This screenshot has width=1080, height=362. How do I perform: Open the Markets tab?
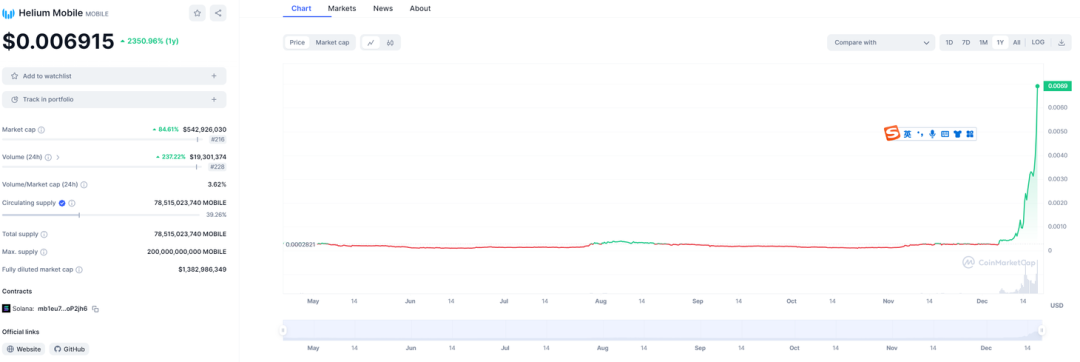click(x=342, y=8)
